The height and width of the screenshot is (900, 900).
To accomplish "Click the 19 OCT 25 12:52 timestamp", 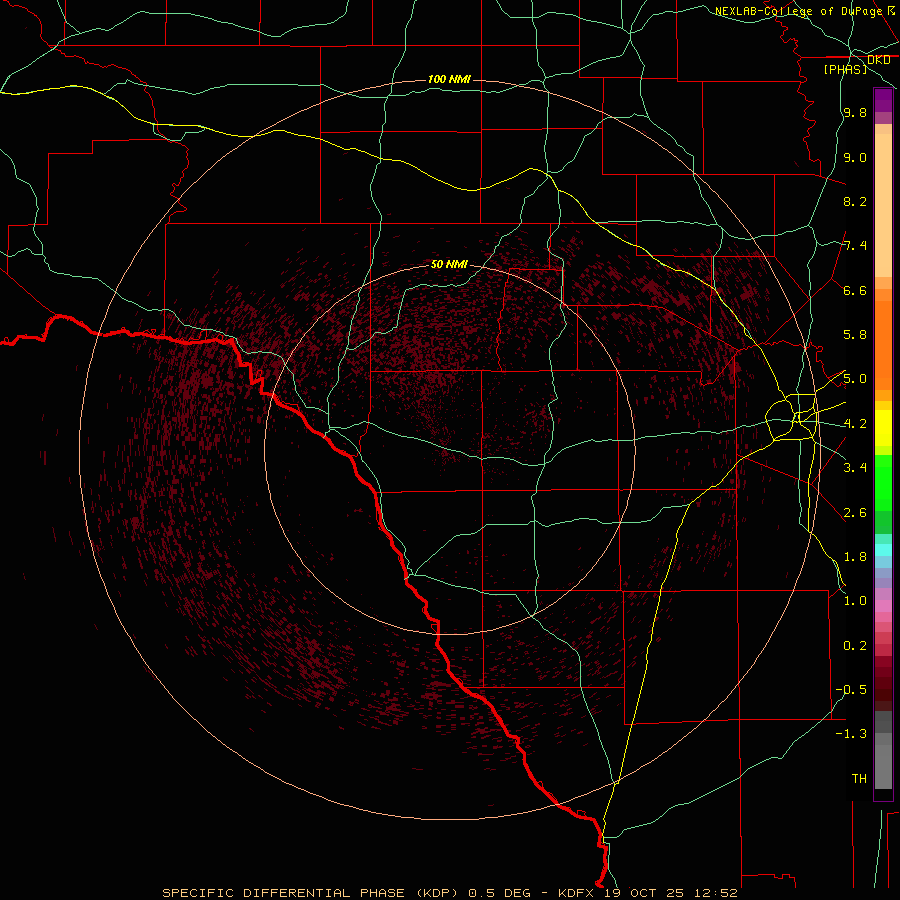I will pos(670,893).
